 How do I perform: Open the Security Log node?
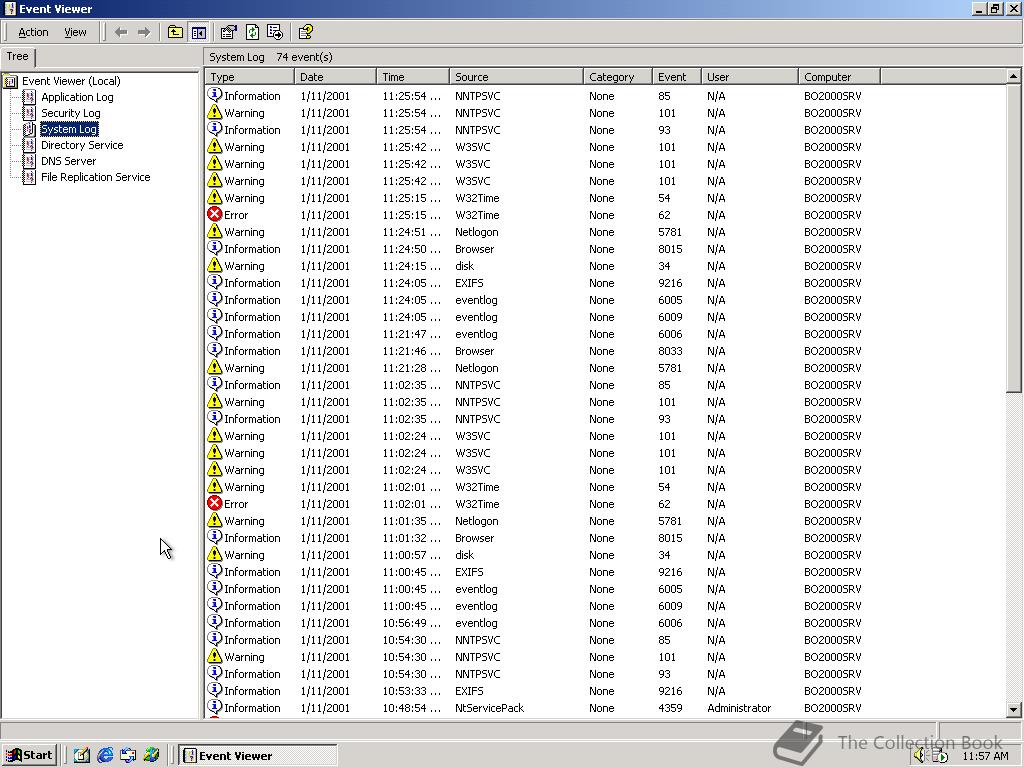click(71, 113)
